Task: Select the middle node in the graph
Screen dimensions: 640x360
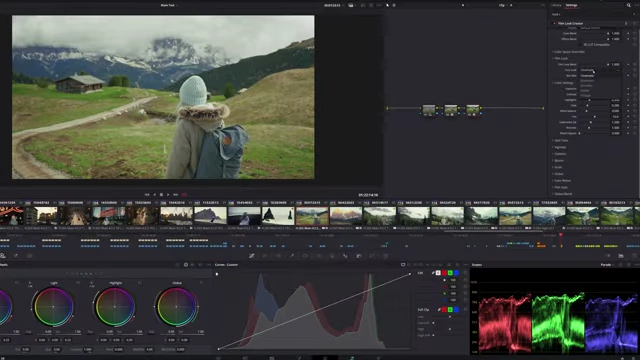Action: [x=451, y=110]
